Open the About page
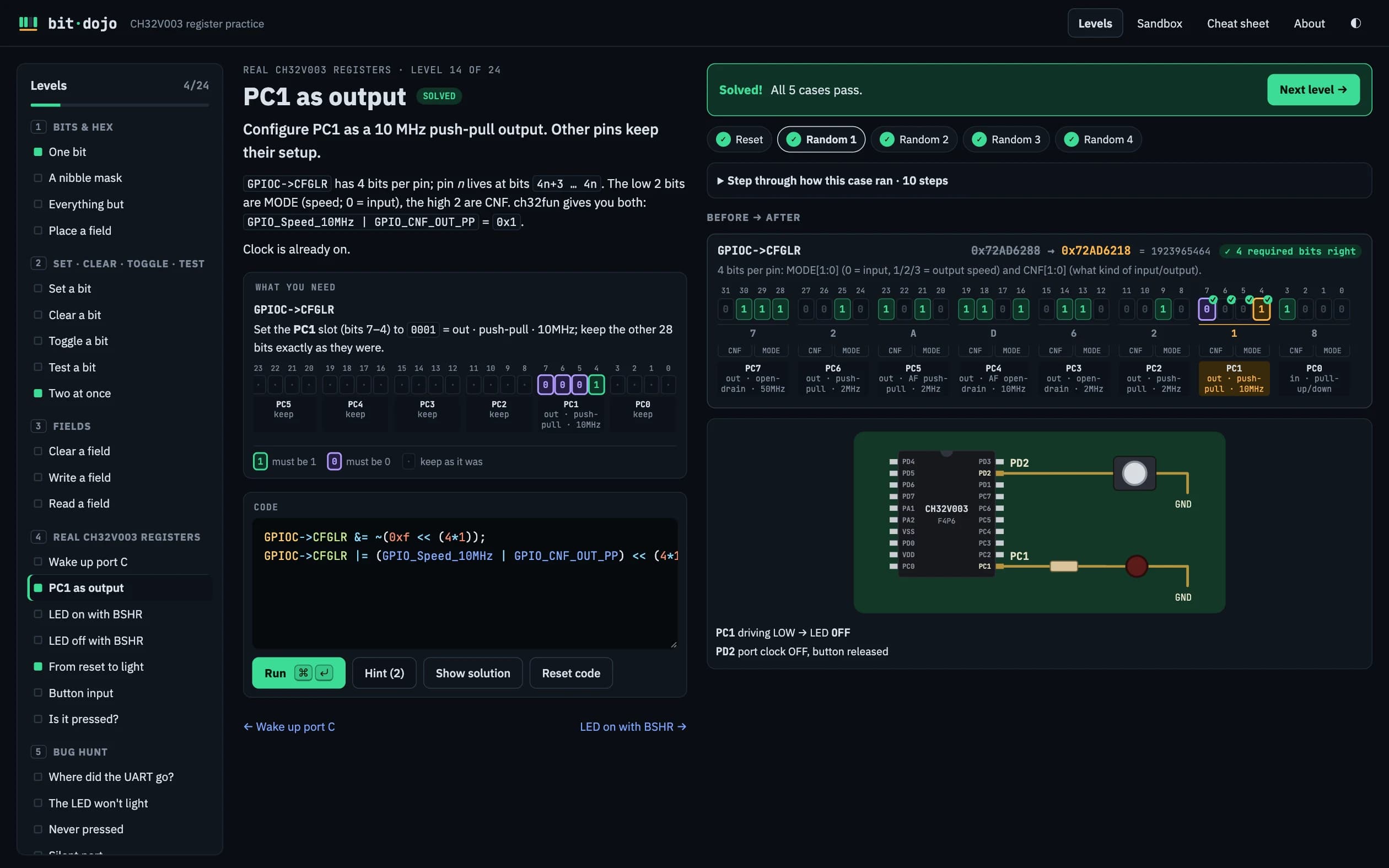Image resolution: width=1389 pixels, height=868 pixels. [x=1309, y=23]
